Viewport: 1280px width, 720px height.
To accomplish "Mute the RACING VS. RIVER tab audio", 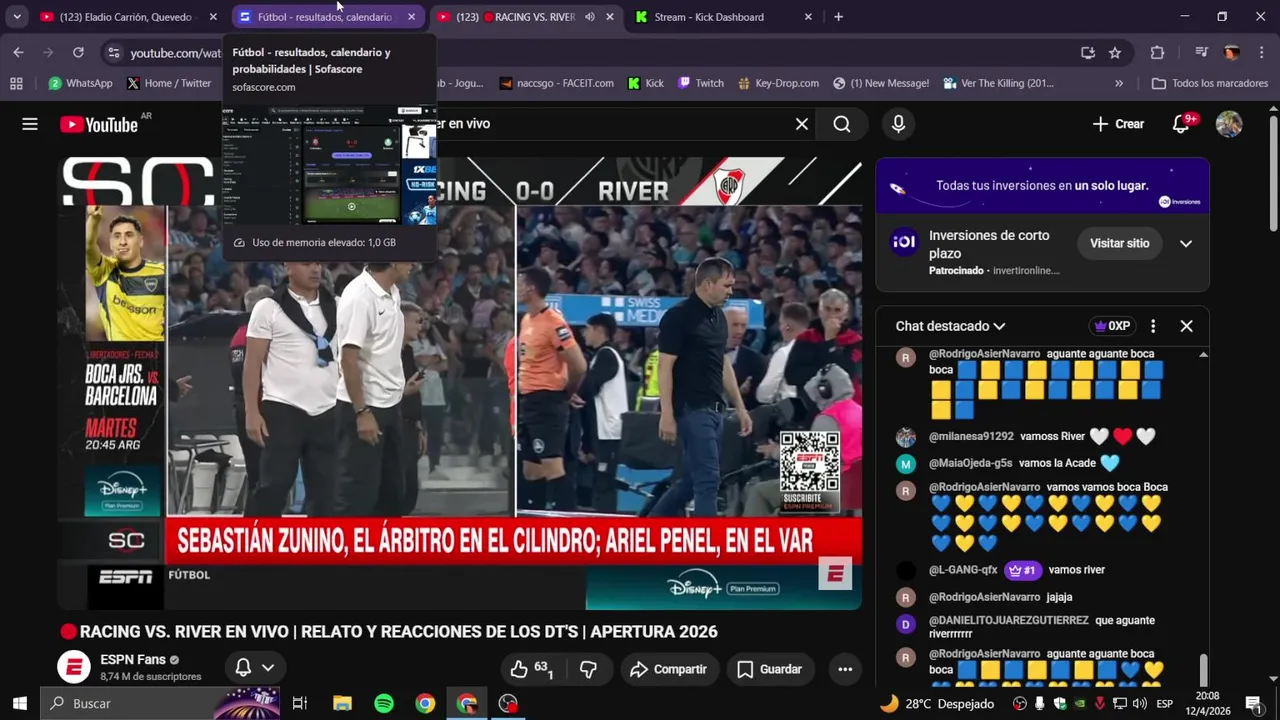I will (590, 17).
